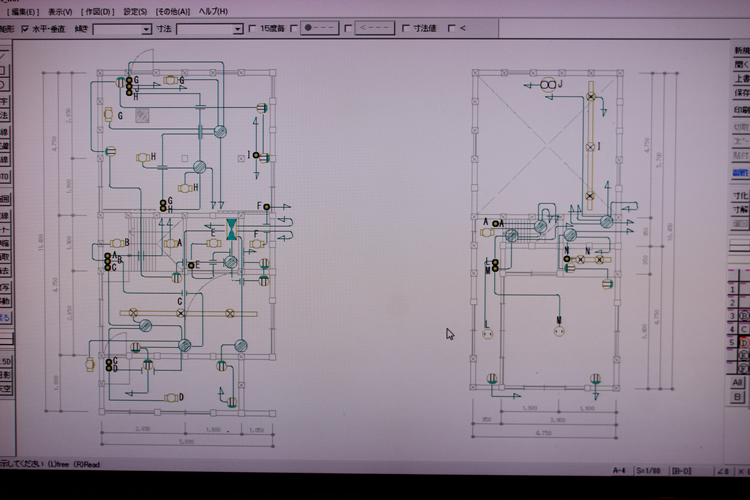This screenshot has width=750, height=500.
Task: Click the 開く (Open) toolbar button
Action: [741, 63]
